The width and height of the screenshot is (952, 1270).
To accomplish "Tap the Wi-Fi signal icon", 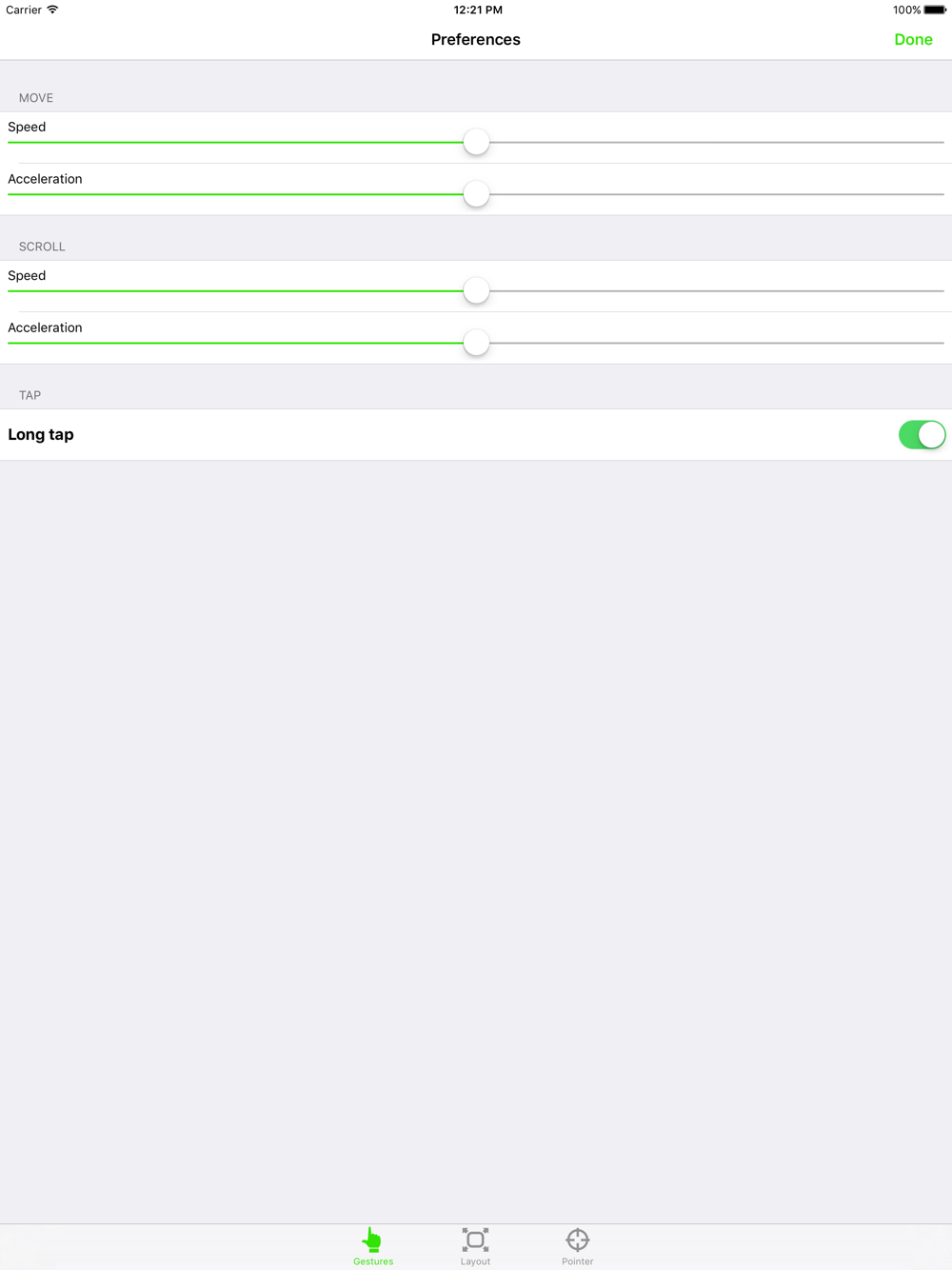I will click(x=53, y=10).
